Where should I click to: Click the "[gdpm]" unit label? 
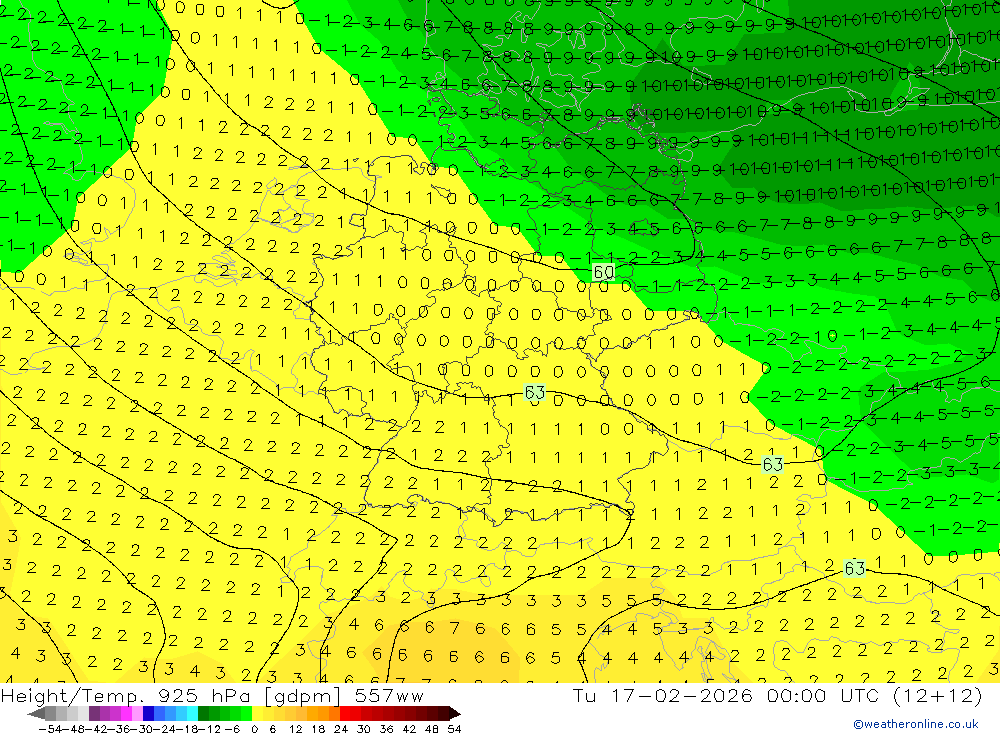302,696
